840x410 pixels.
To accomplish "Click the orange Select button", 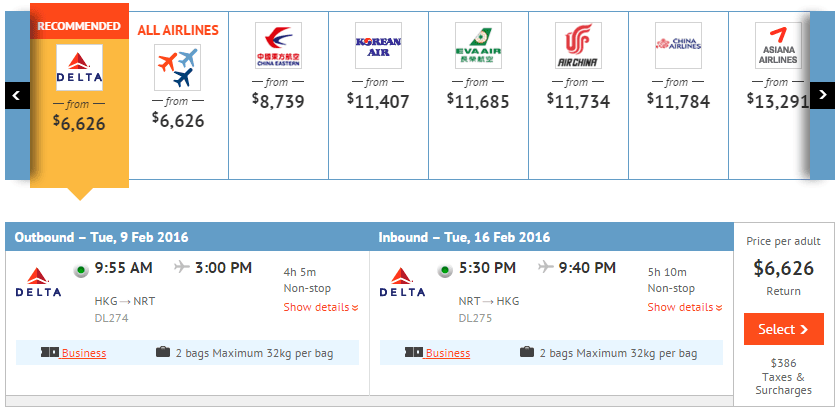I will pyautogui.click(x=783, y=329).
